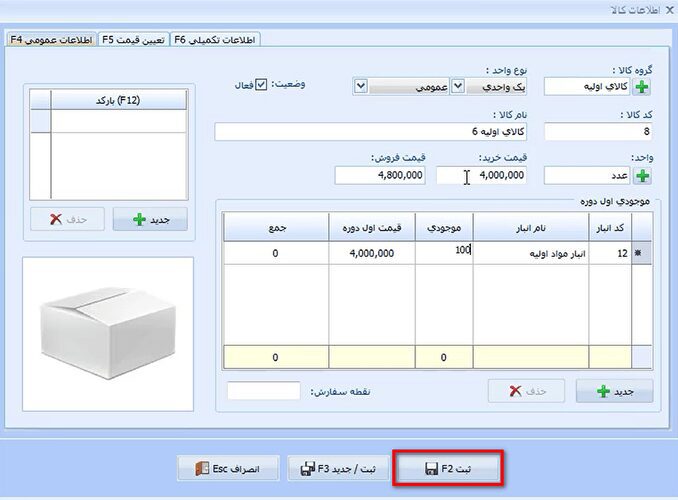Click the نام کالا text field
Screen dimensions: 678x500
(x=371, y=131)
